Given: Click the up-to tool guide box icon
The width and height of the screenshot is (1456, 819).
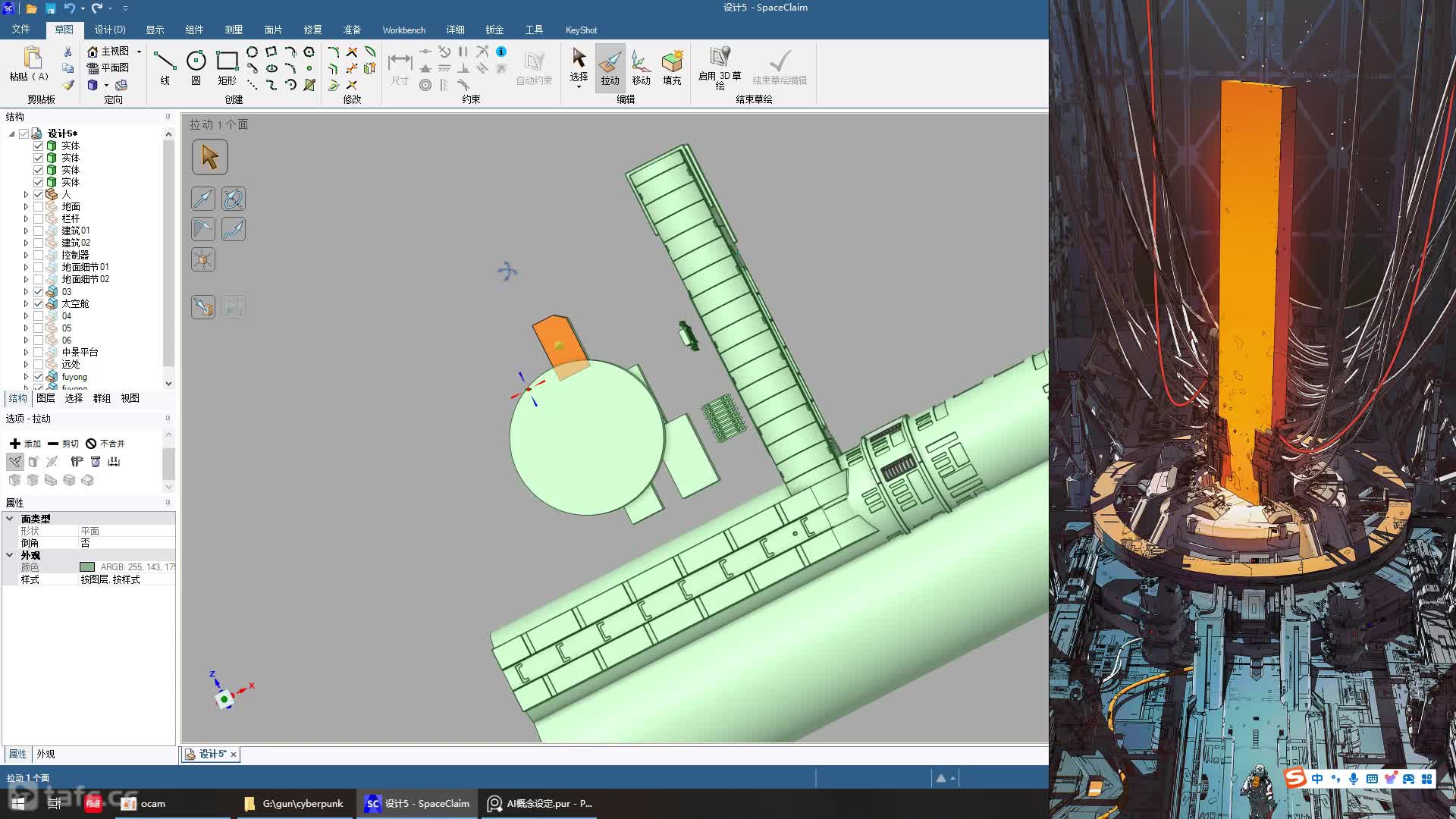Looking at the screenshot, I should pos(203,307).
